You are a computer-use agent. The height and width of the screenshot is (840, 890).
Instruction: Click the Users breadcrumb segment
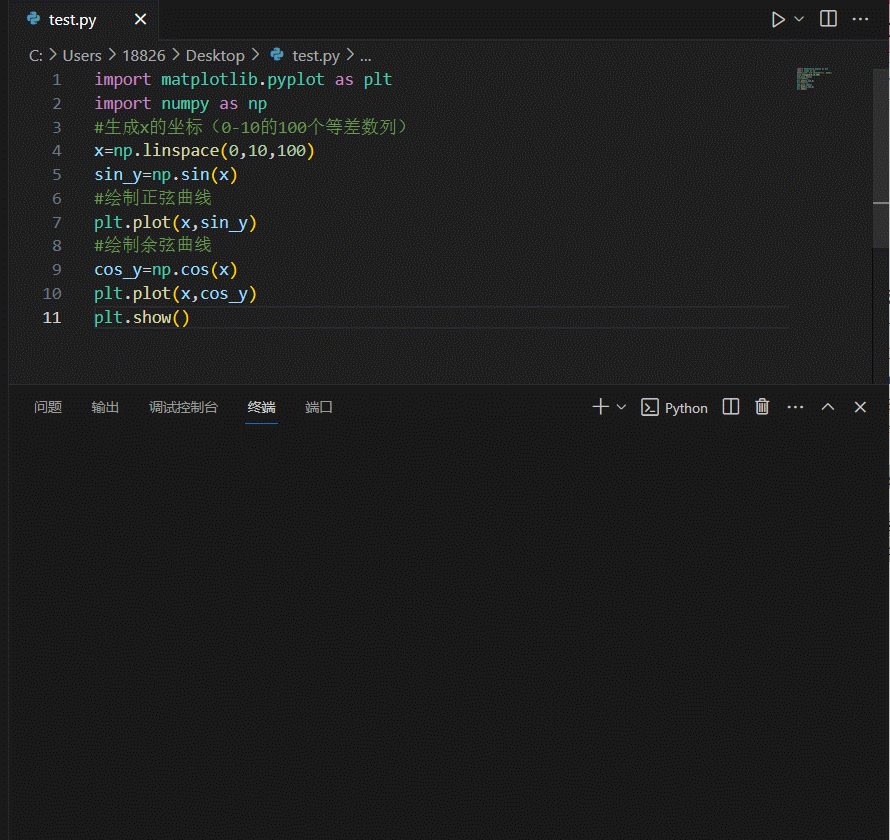click(x=82, y=56)
